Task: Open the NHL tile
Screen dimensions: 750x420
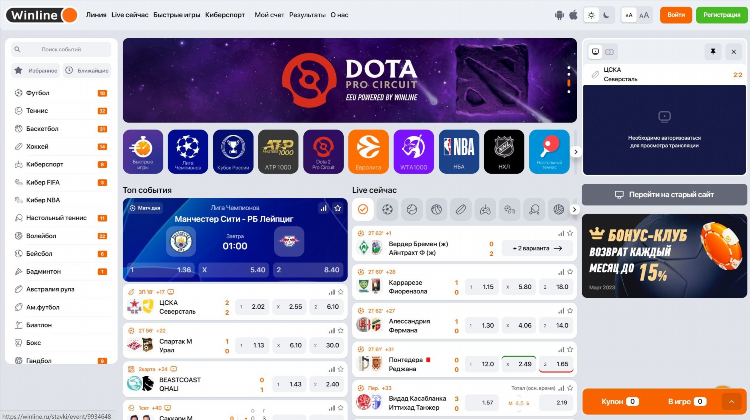Action: (504, 152)
